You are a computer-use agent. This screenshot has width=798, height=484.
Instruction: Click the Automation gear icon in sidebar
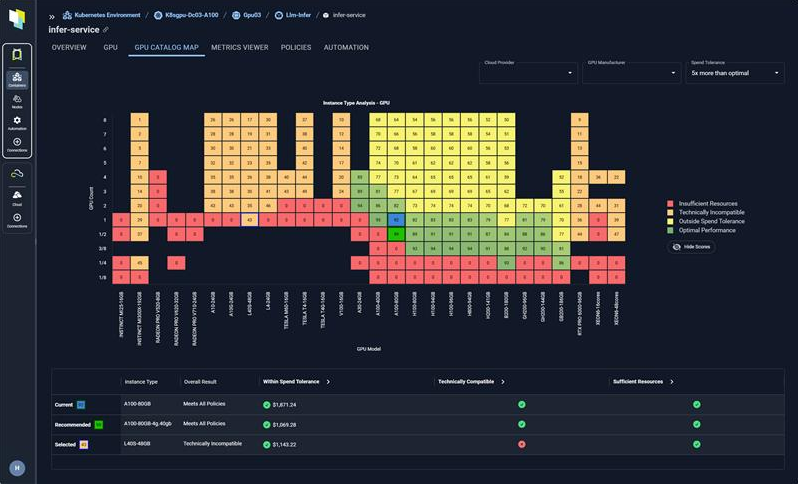[17, 122]
